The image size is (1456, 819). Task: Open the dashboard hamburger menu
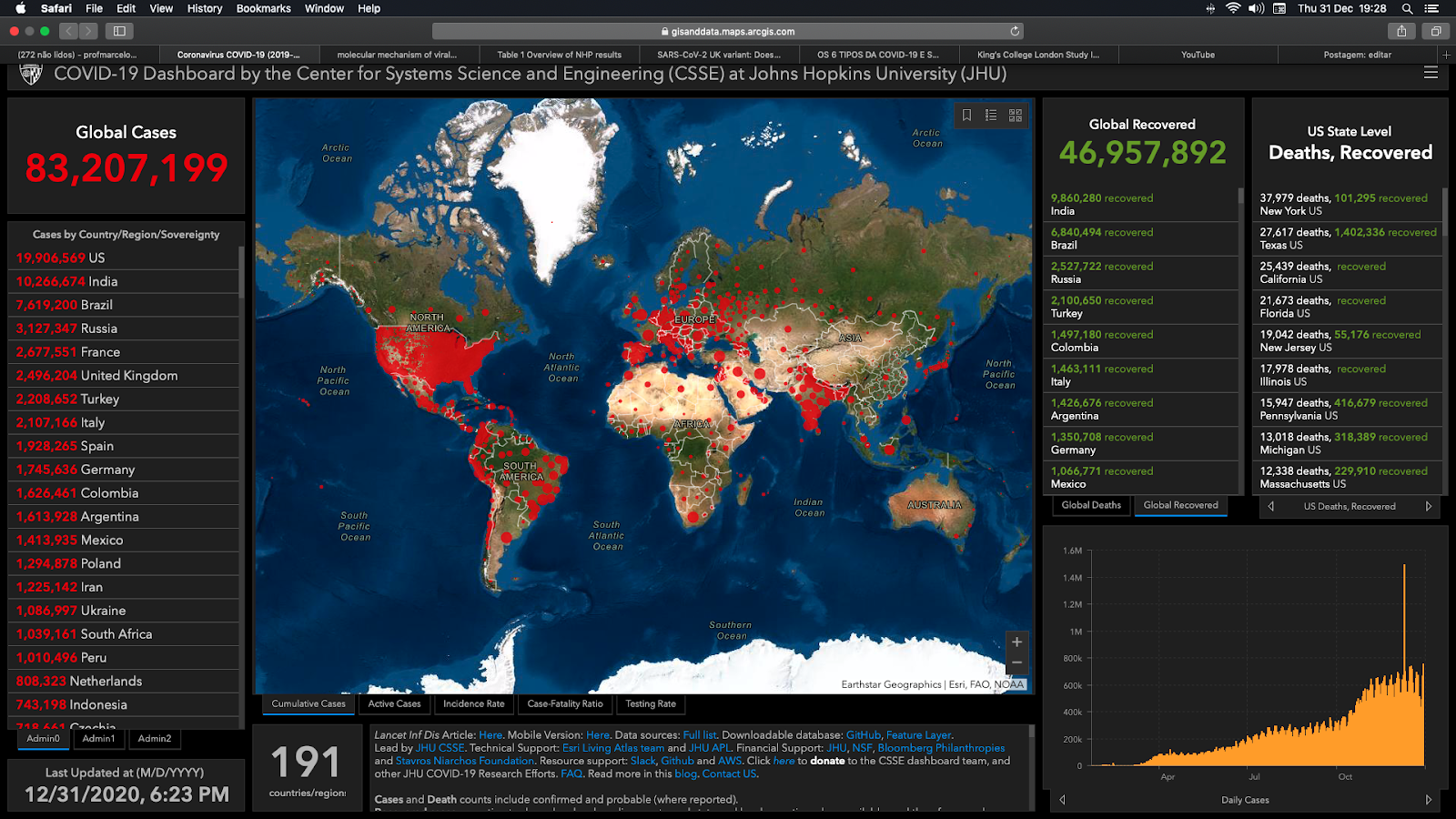click(x=1431, y=73)
